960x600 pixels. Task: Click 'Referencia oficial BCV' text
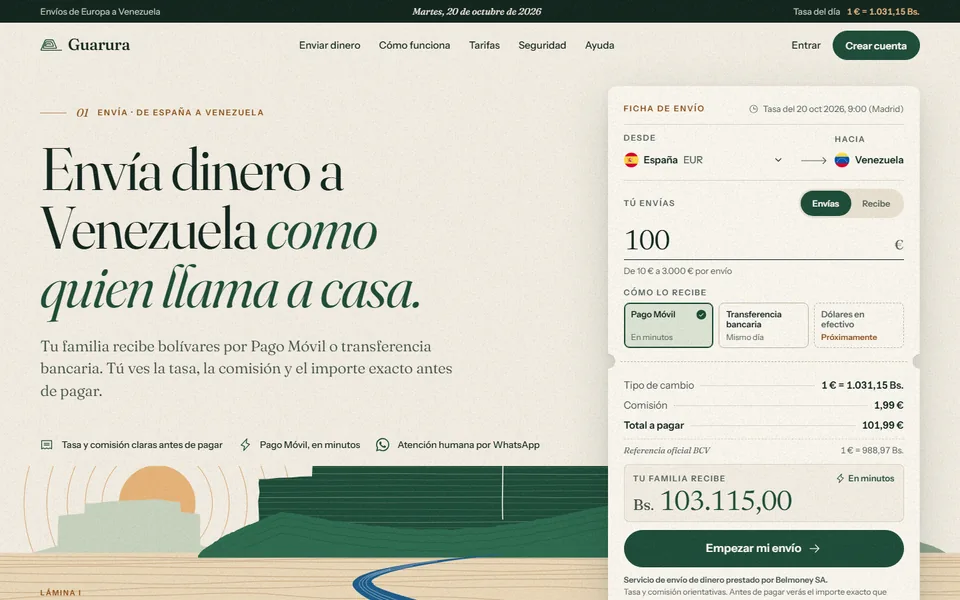click(667, 451)
